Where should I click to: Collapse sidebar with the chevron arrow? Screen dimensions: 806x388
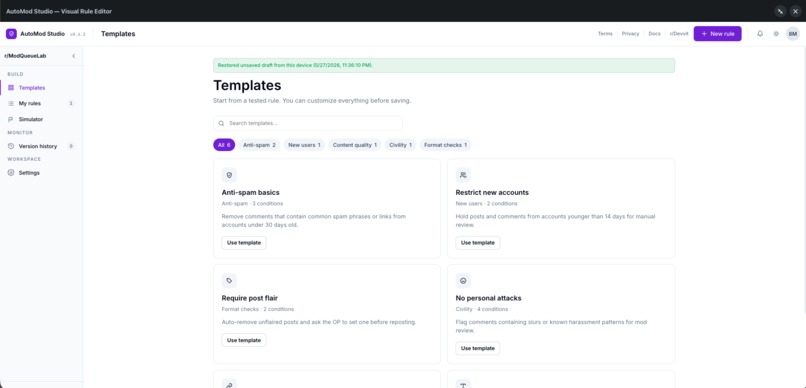[x=74, y=56]
